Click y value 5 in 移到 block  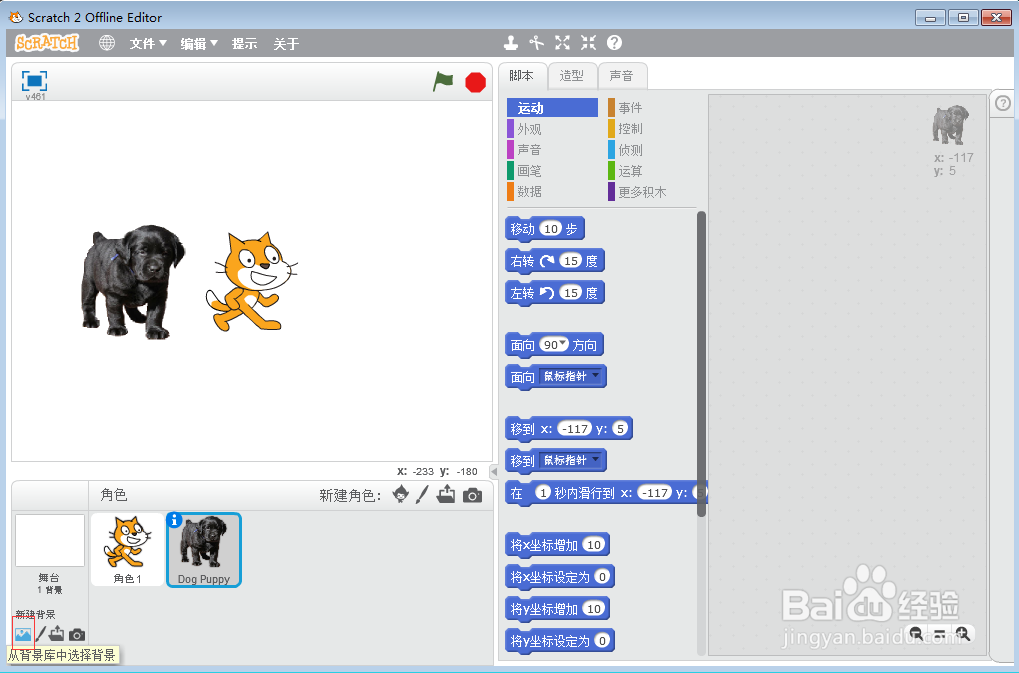coord(621,429)
